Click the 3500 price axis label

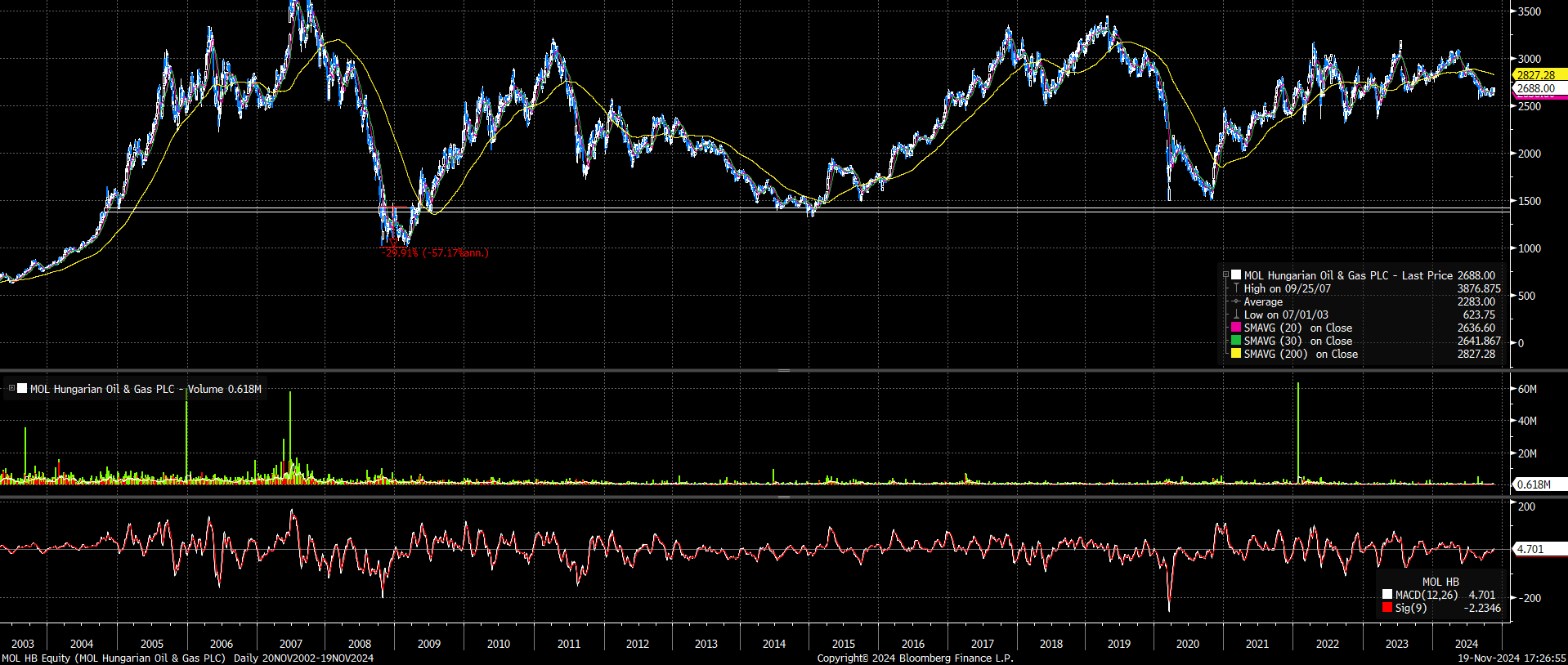tap(1530, 11)
